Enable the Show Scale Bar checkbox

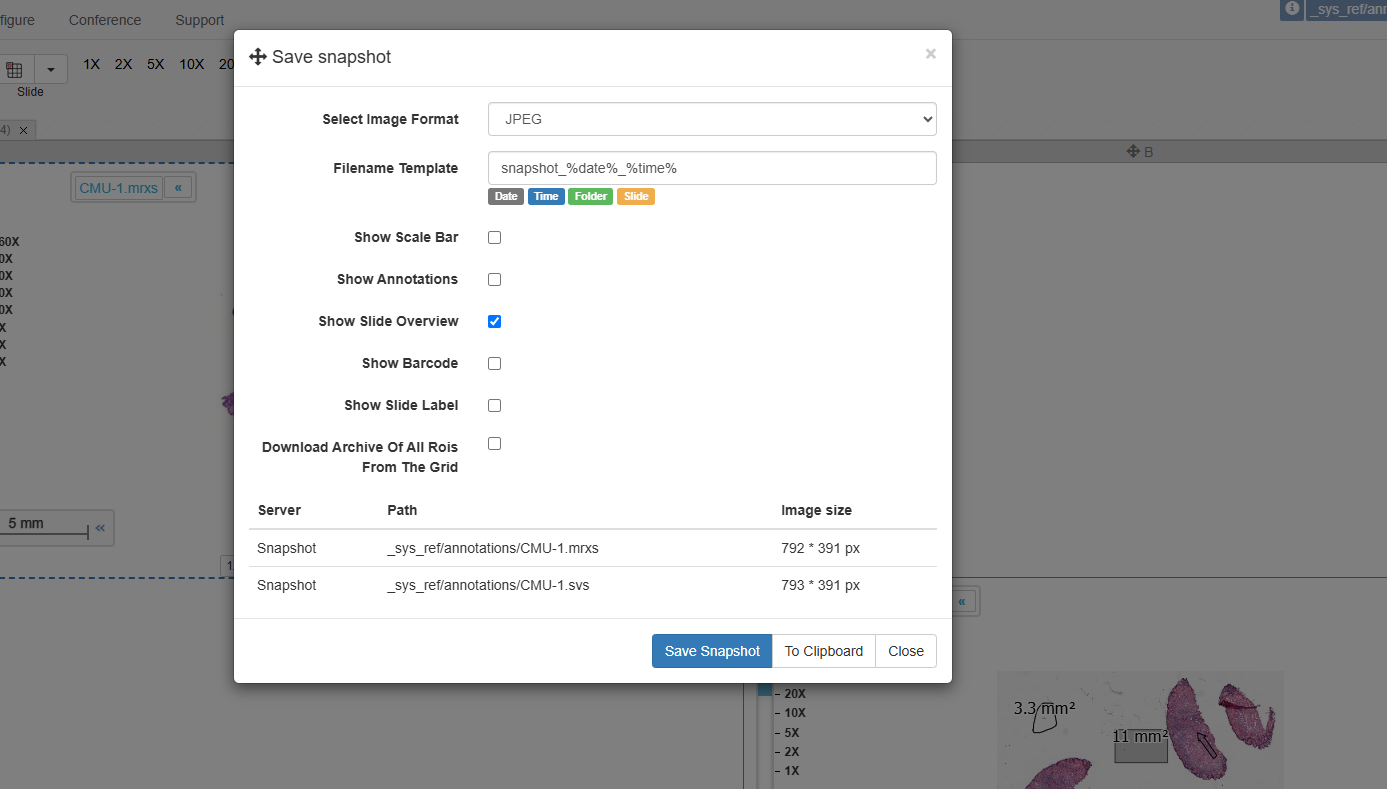494,238
